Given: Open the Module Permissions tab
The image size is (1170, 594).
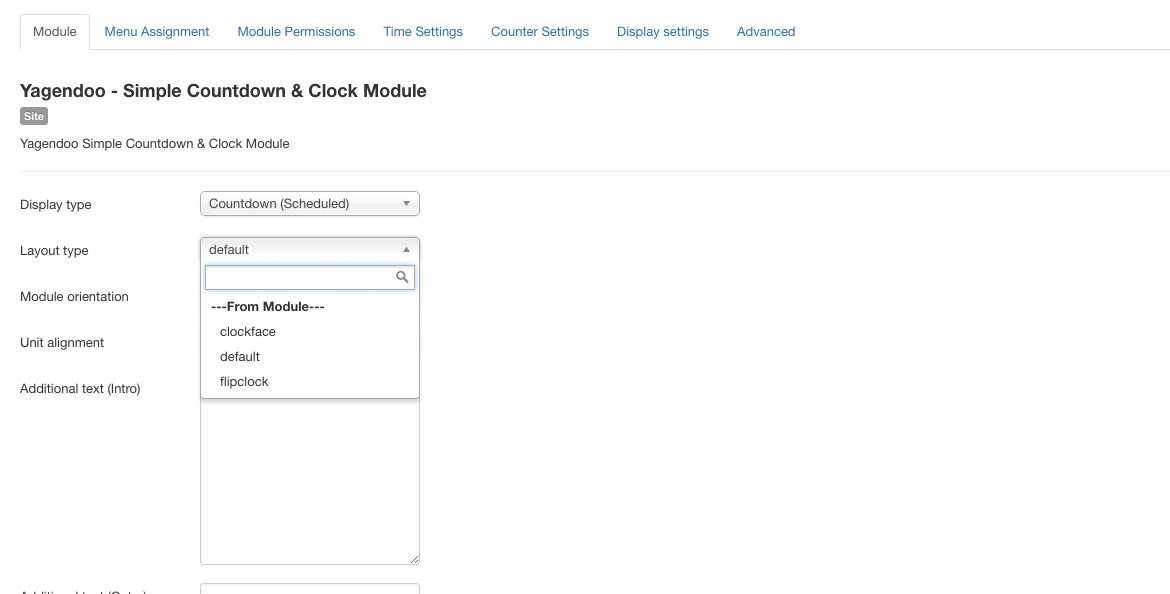Looking at the screenshot, I should point(296,32).
